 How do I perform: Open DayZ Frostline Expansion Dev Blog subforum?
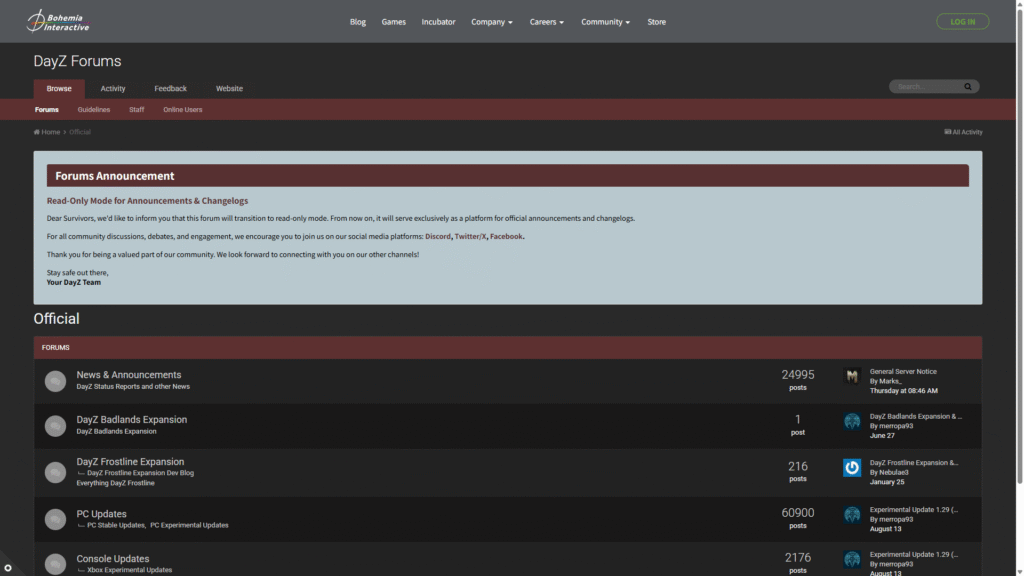point(140,473)
